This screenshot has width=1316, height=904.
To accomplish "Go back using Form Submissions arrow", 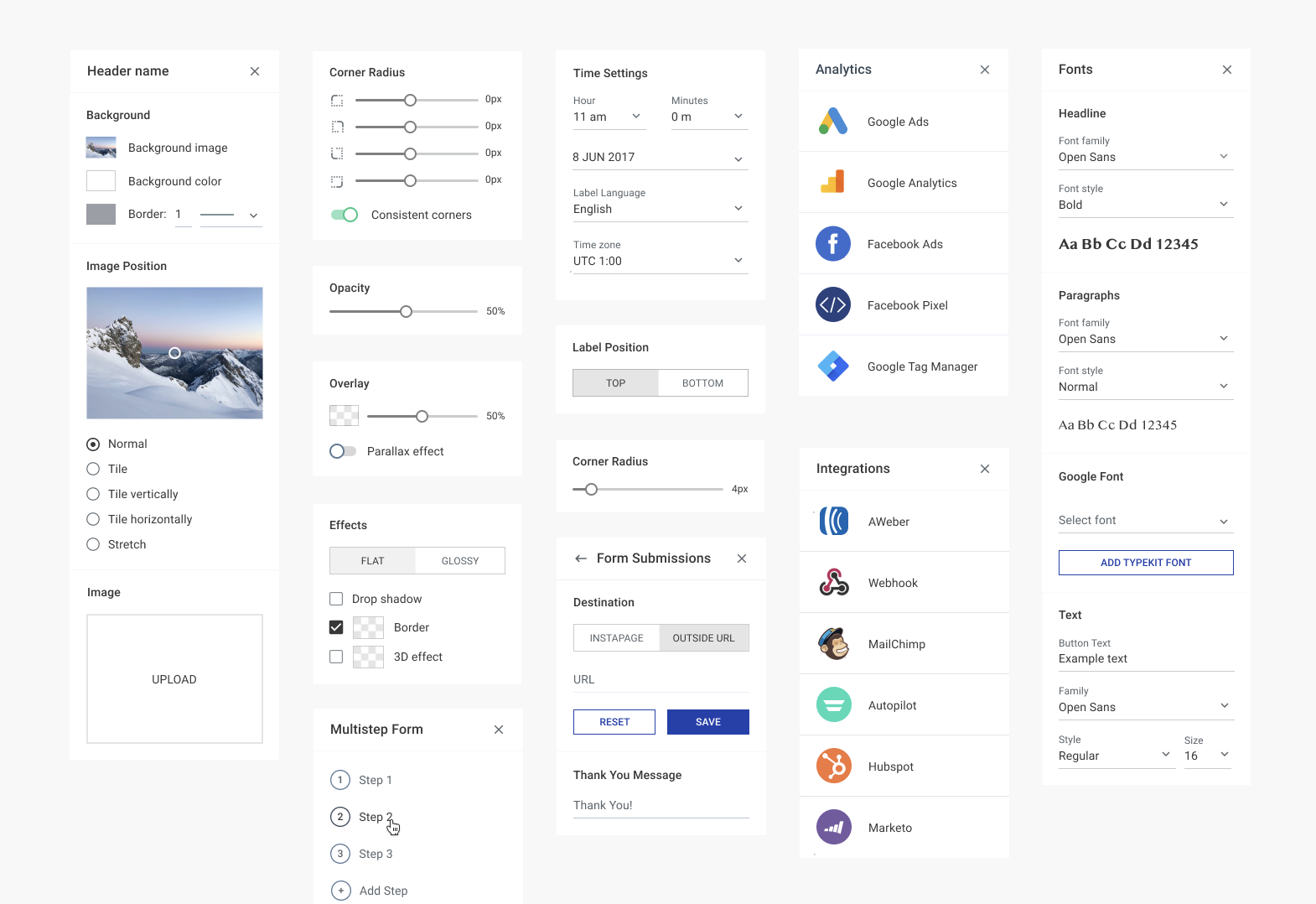I will tap(581, 559).
